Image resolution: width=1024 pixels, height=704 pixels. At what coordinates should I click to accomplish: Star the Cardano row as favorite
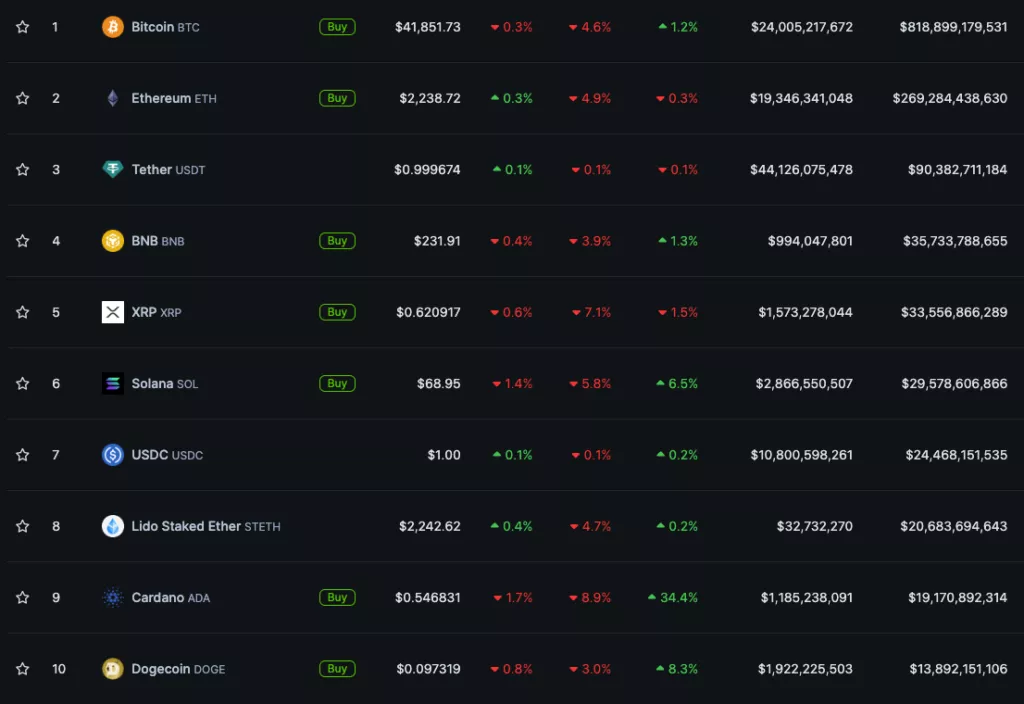pos(23,598)
